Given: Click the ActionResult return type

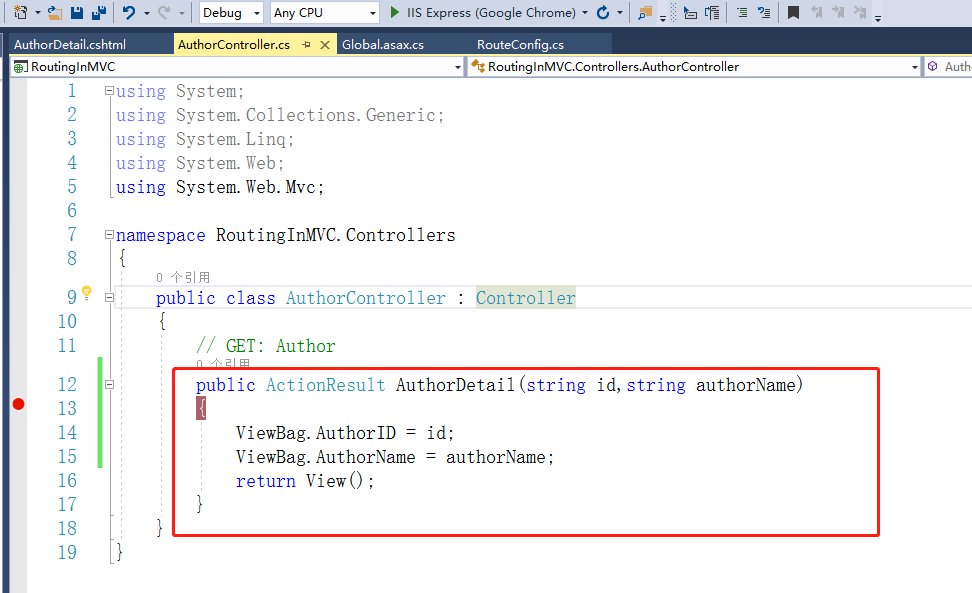Looking at the screenshot, I should point(325,385).
